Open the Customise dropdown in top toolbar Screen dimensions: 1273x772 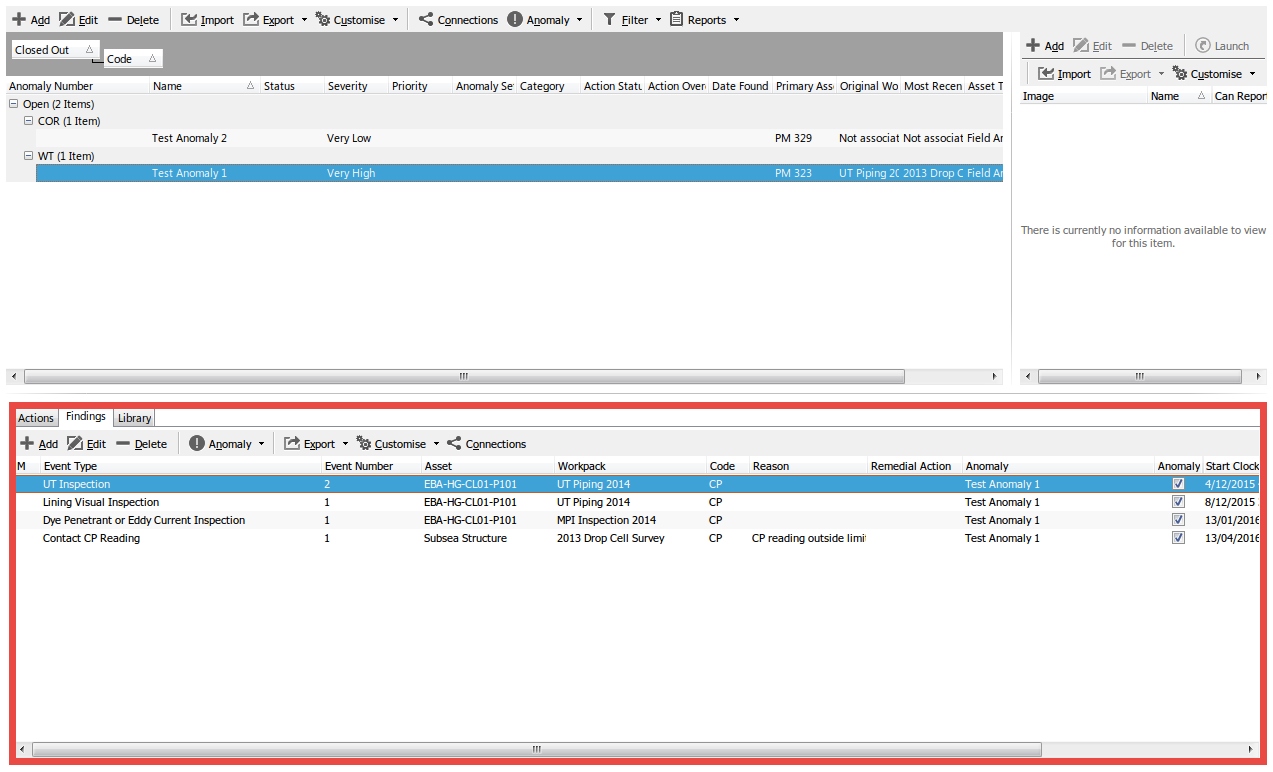click(x=358, y=20)
